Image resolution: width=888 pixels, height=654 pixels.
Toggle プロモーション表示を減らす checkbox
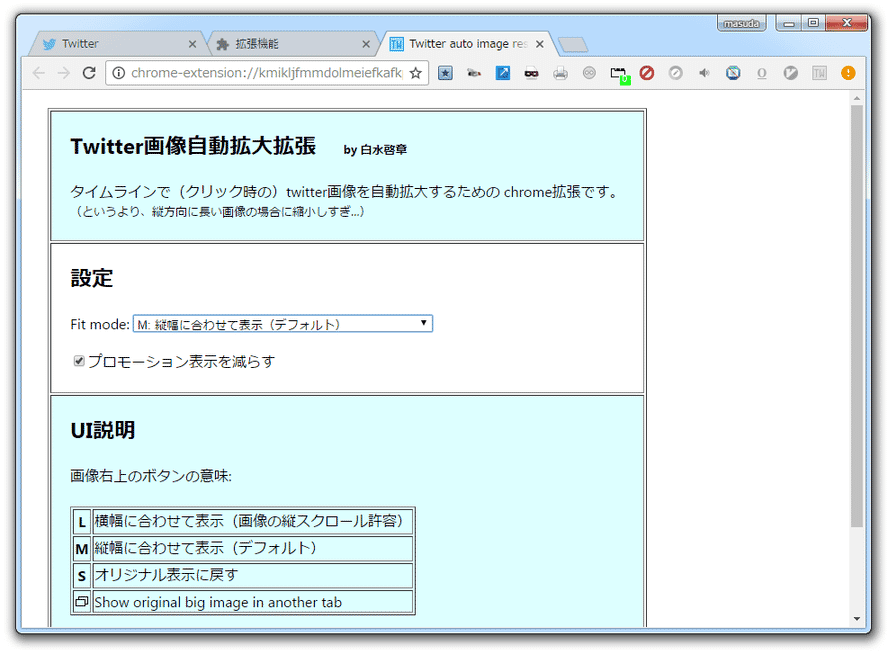(x=79, y=361)
